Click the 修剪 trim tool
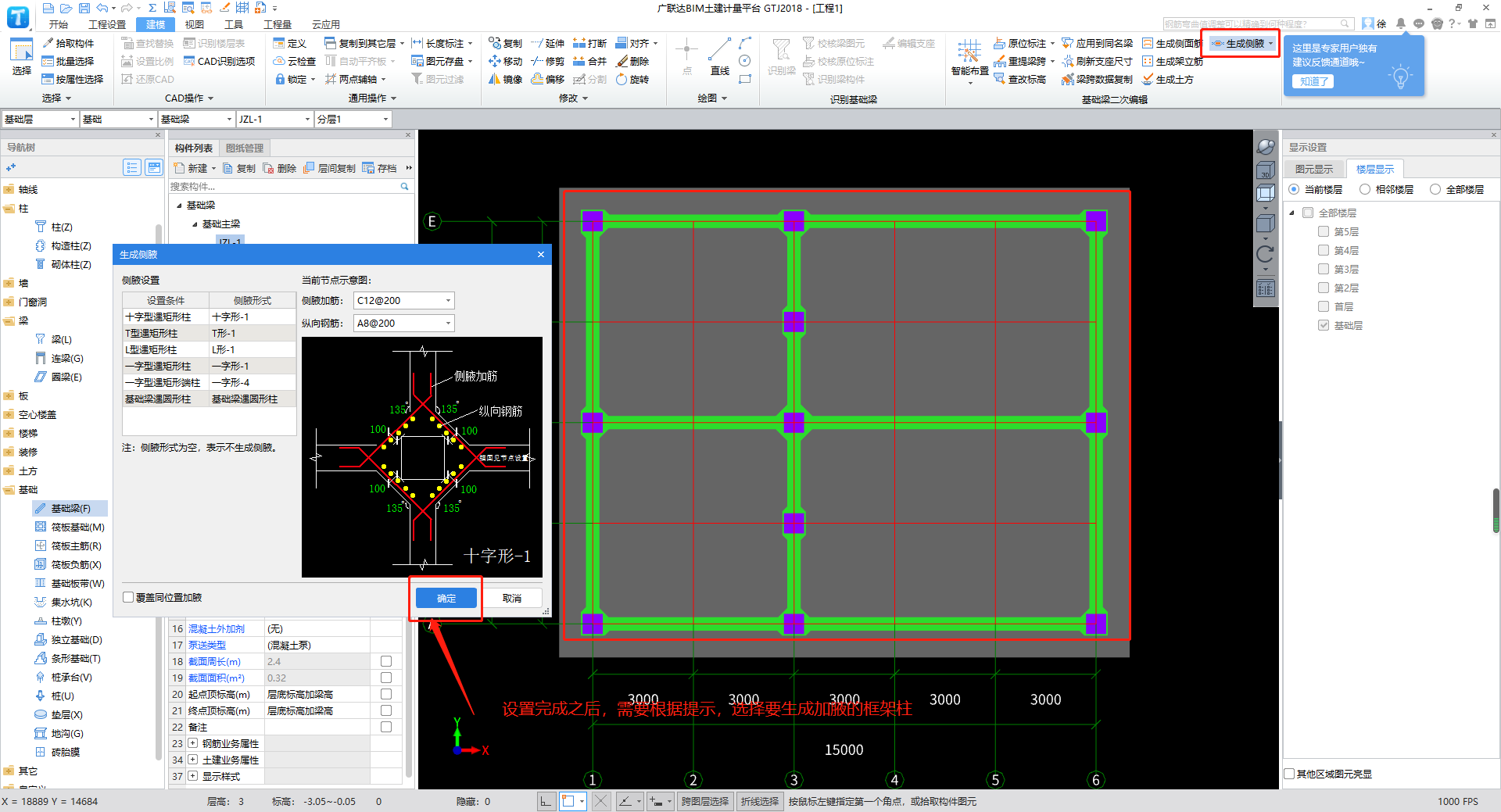 click(547, 61)
